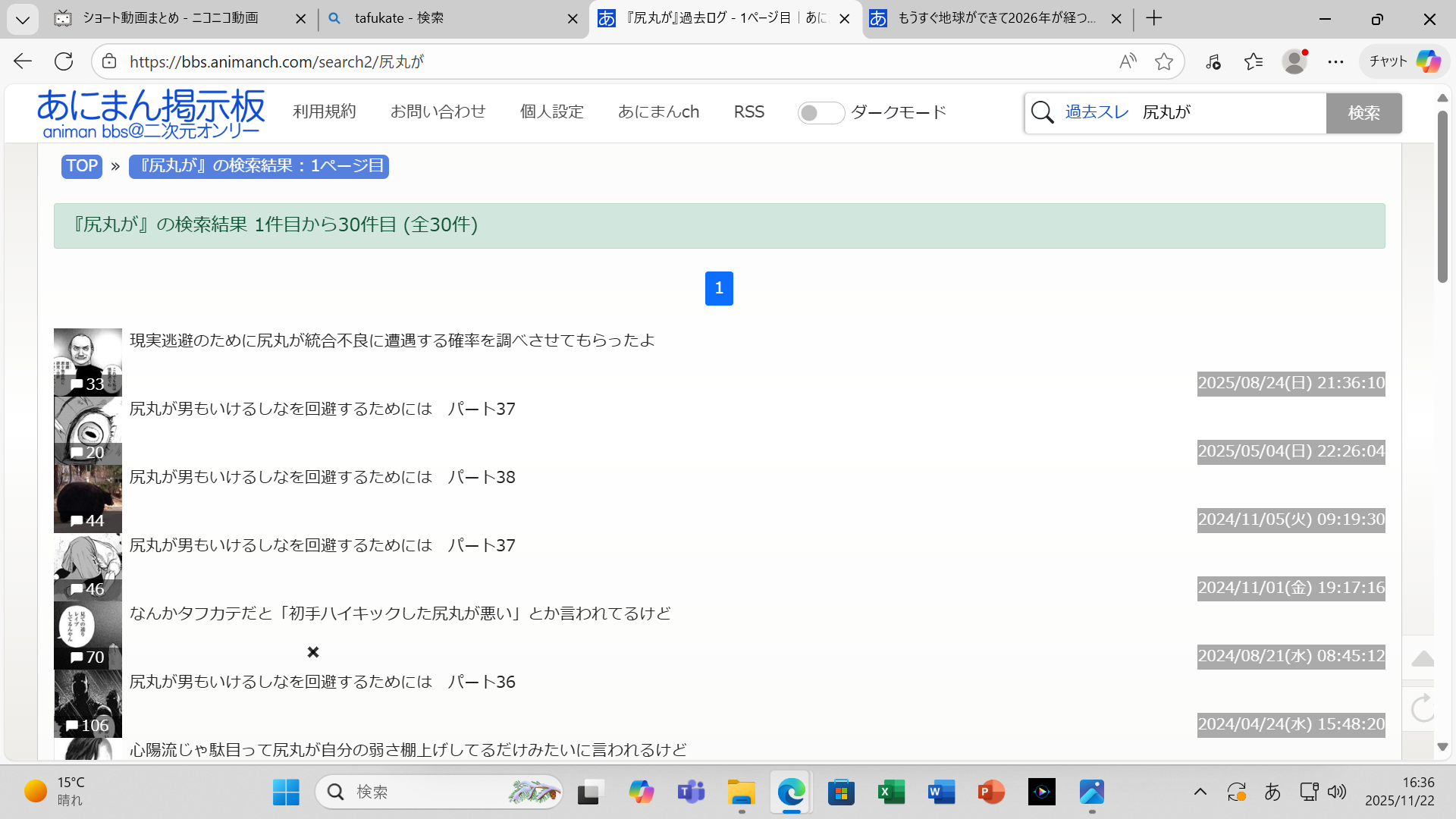Viewport: 1456px width, 819px height.
Task: Click the scroll-to-top arrow on page
Action: point(1423,658)
